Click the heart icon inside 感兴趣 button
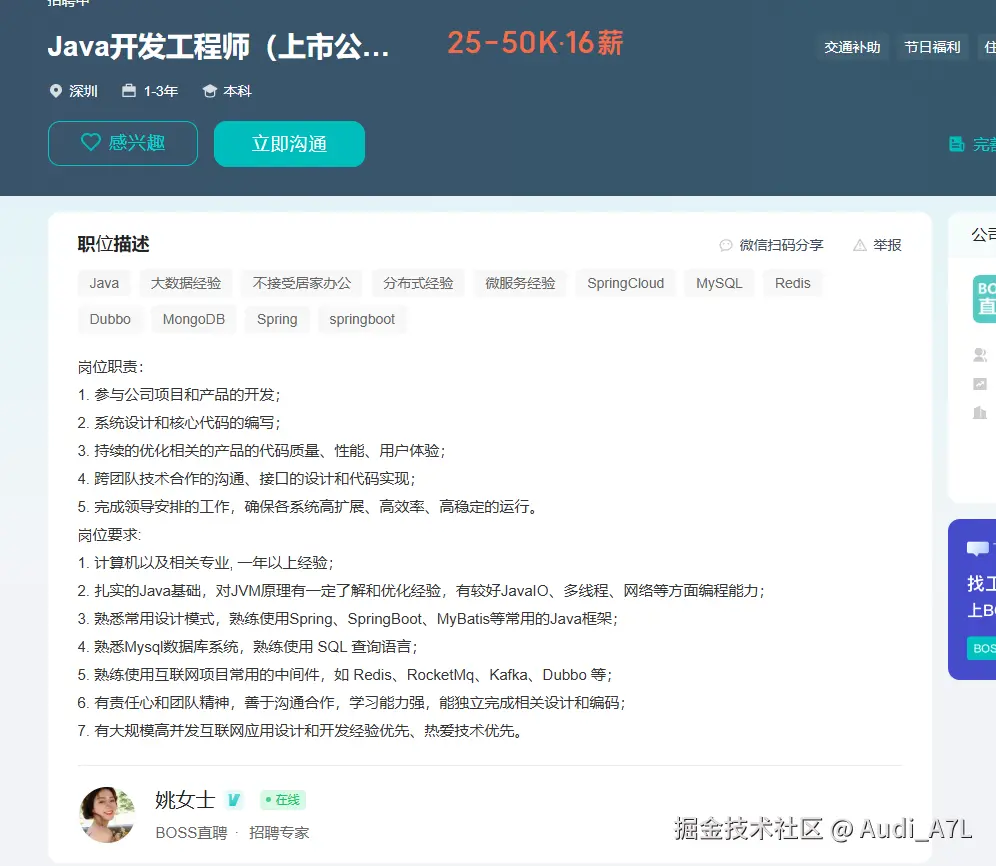Image resolution: width=996 pixels, height=866 pixels. [x=91, y=143]
